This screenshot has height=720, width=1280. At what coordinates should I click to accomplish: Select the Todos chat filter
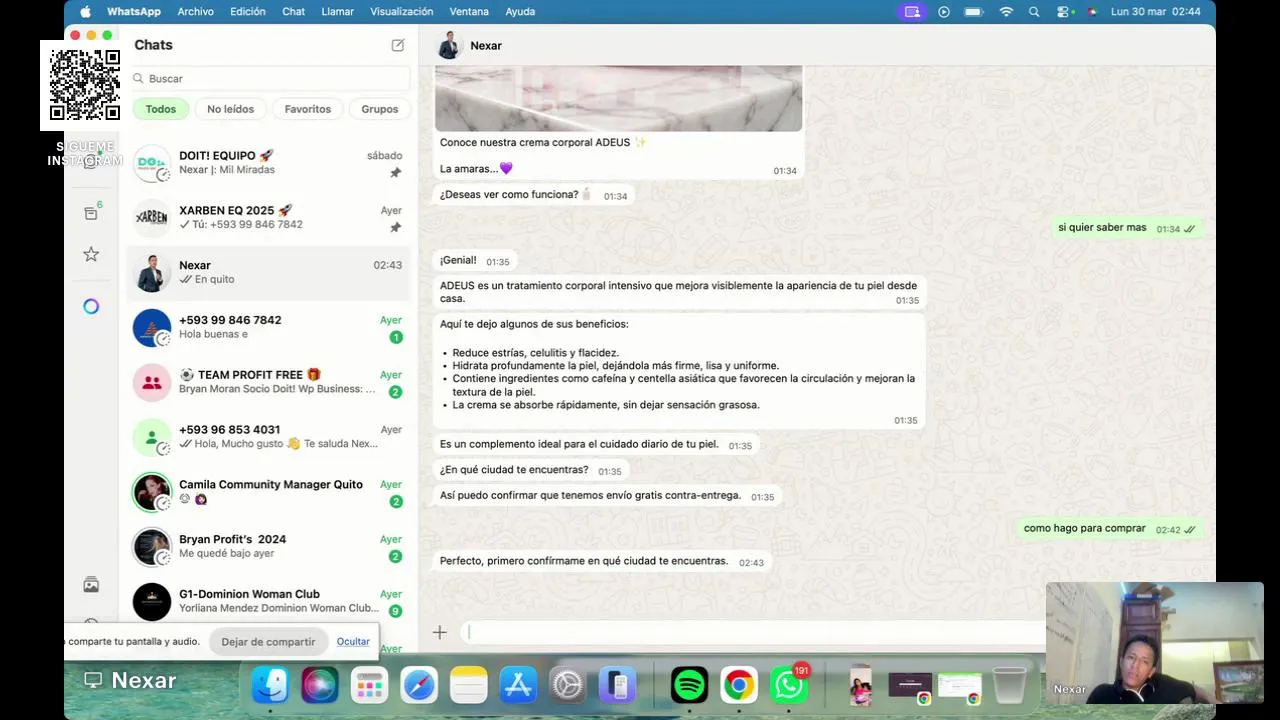click(x=161, y=109)
